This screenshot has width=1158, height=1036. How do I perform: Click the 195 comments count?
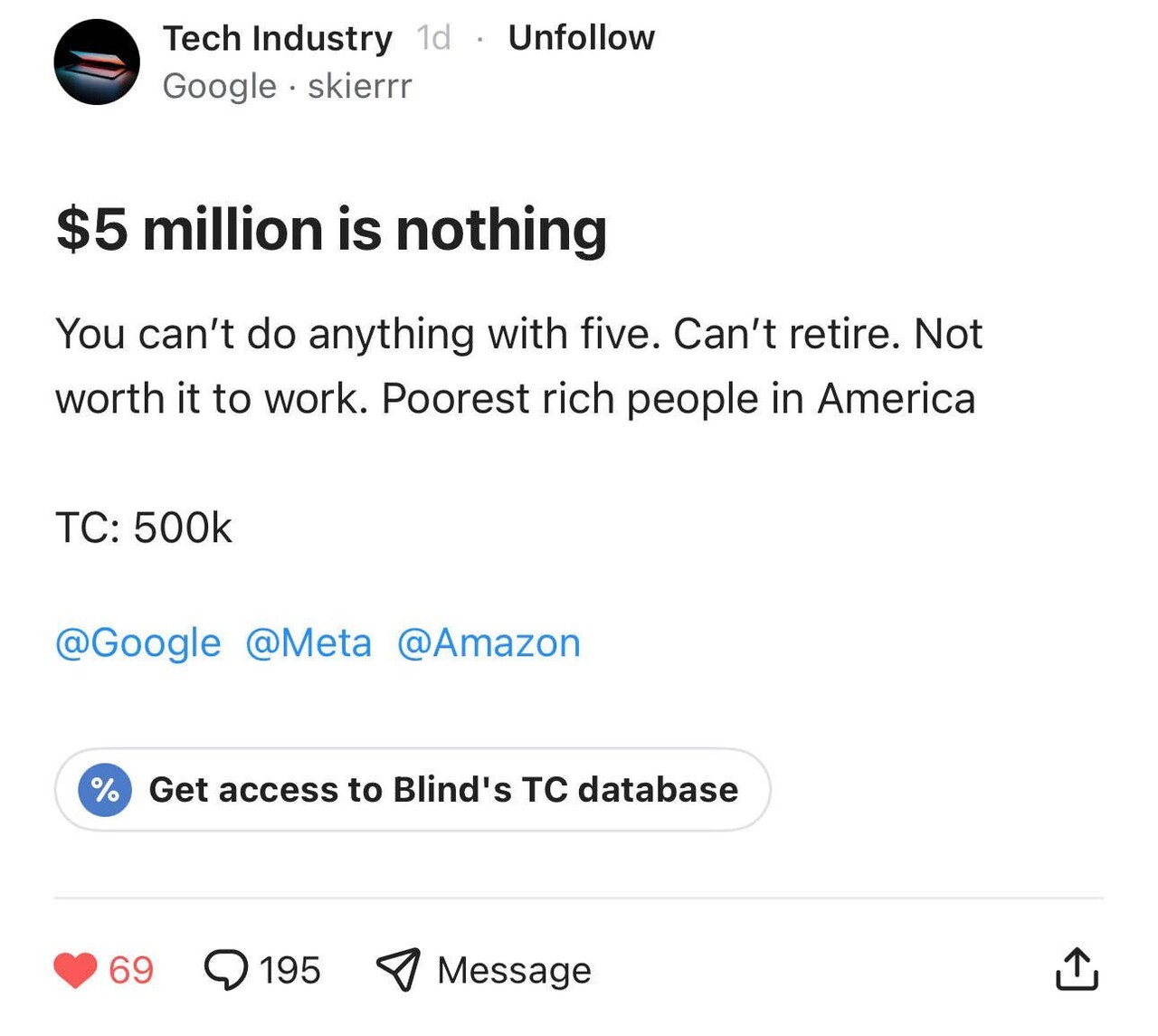289,970
